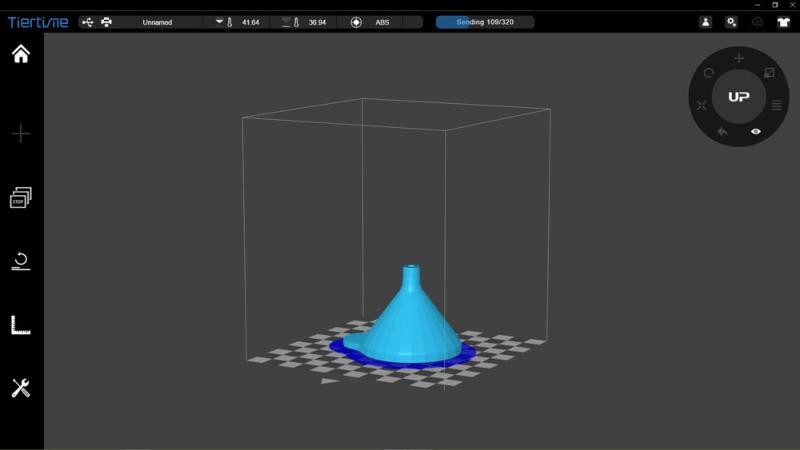
Task: Select the rotate tool on adjustment wheel
Action: (709, 73)
